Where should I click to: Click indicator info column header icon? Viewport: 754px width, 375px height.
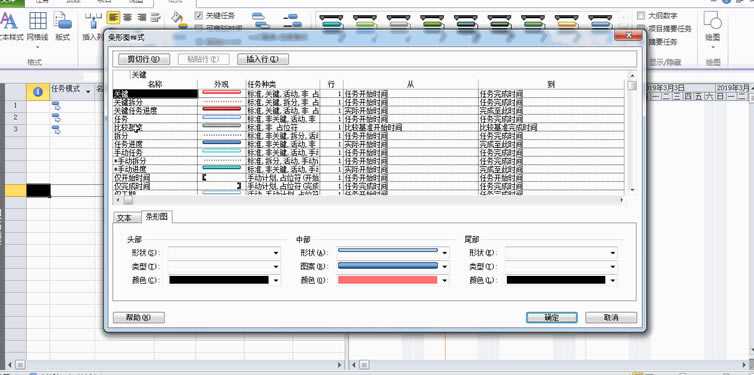38,91
